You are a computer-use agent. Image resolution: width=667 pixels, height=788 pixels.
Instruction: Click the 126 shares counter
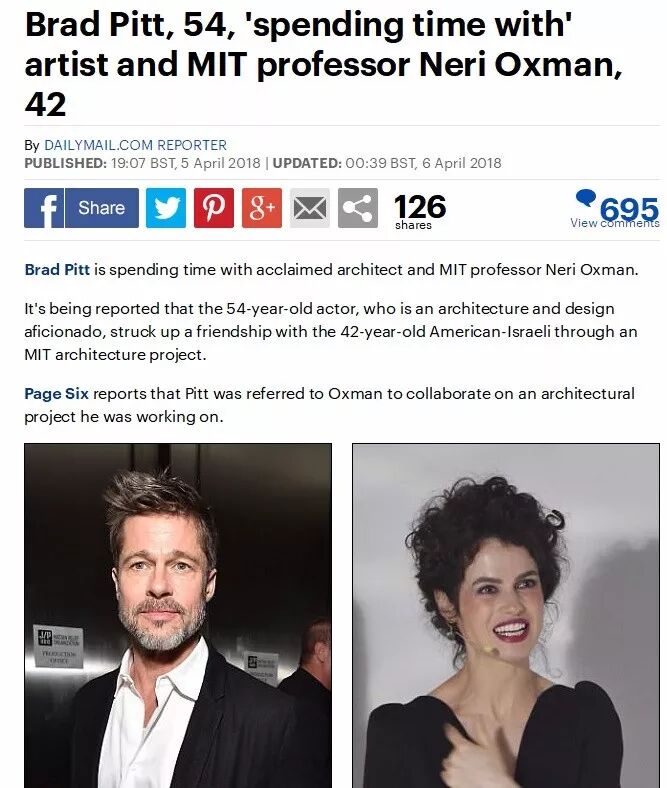coord(420,212)
